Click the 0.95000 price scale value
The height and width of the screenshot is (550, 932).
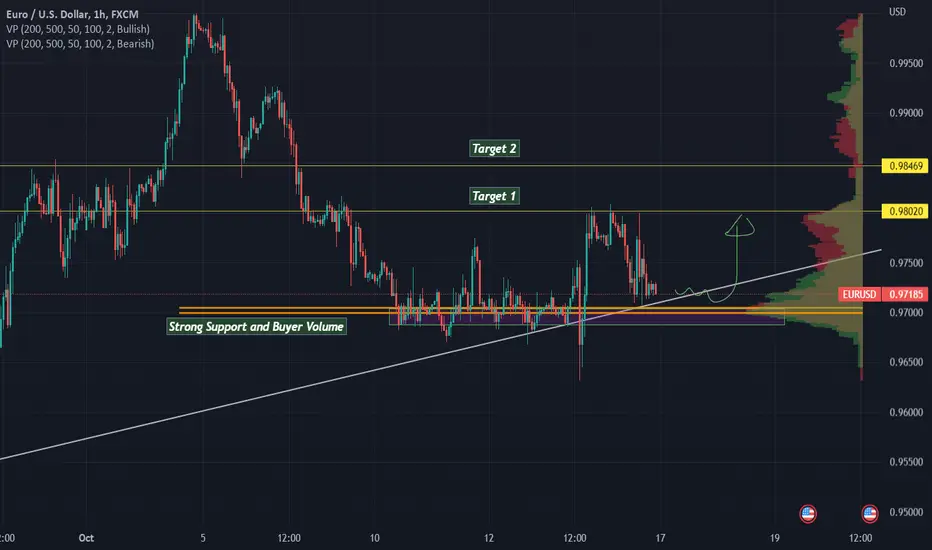click(x=906, y=512)
